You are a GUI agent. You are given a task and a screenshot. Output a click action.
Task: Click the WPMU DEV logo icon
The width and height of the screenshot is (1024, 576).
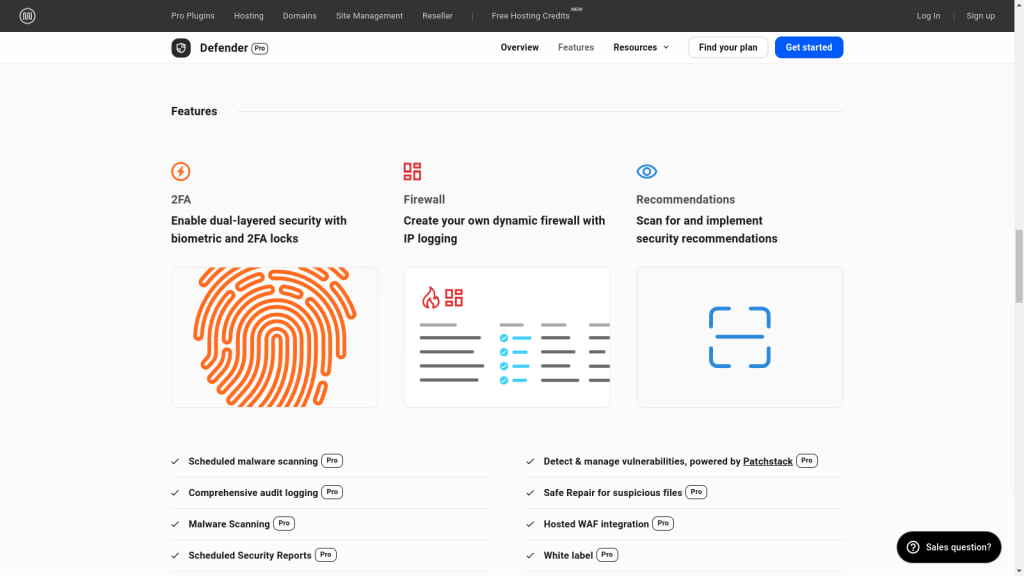pyautogui.click(x=27, y=16)
